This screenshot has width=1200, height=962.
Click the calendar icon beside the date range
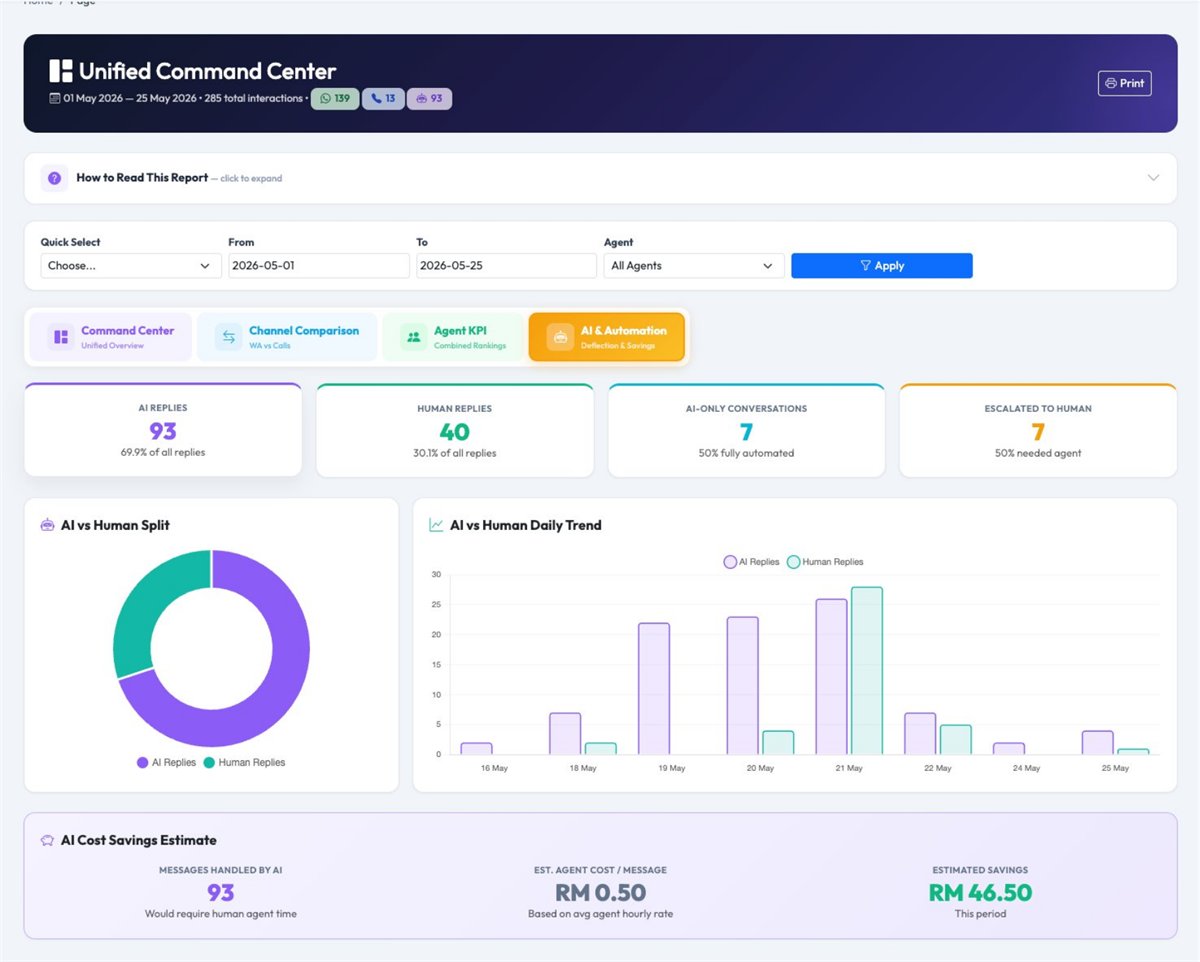point(55,98)
